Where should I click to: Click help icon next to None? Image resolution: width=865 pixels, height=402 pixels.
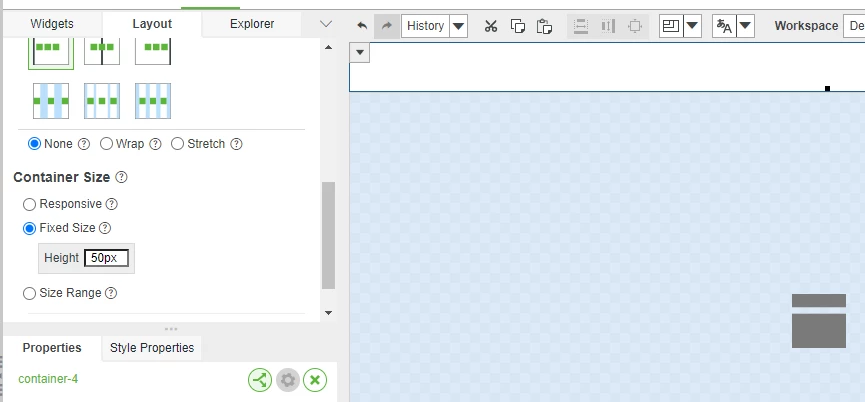click(84, 144)
